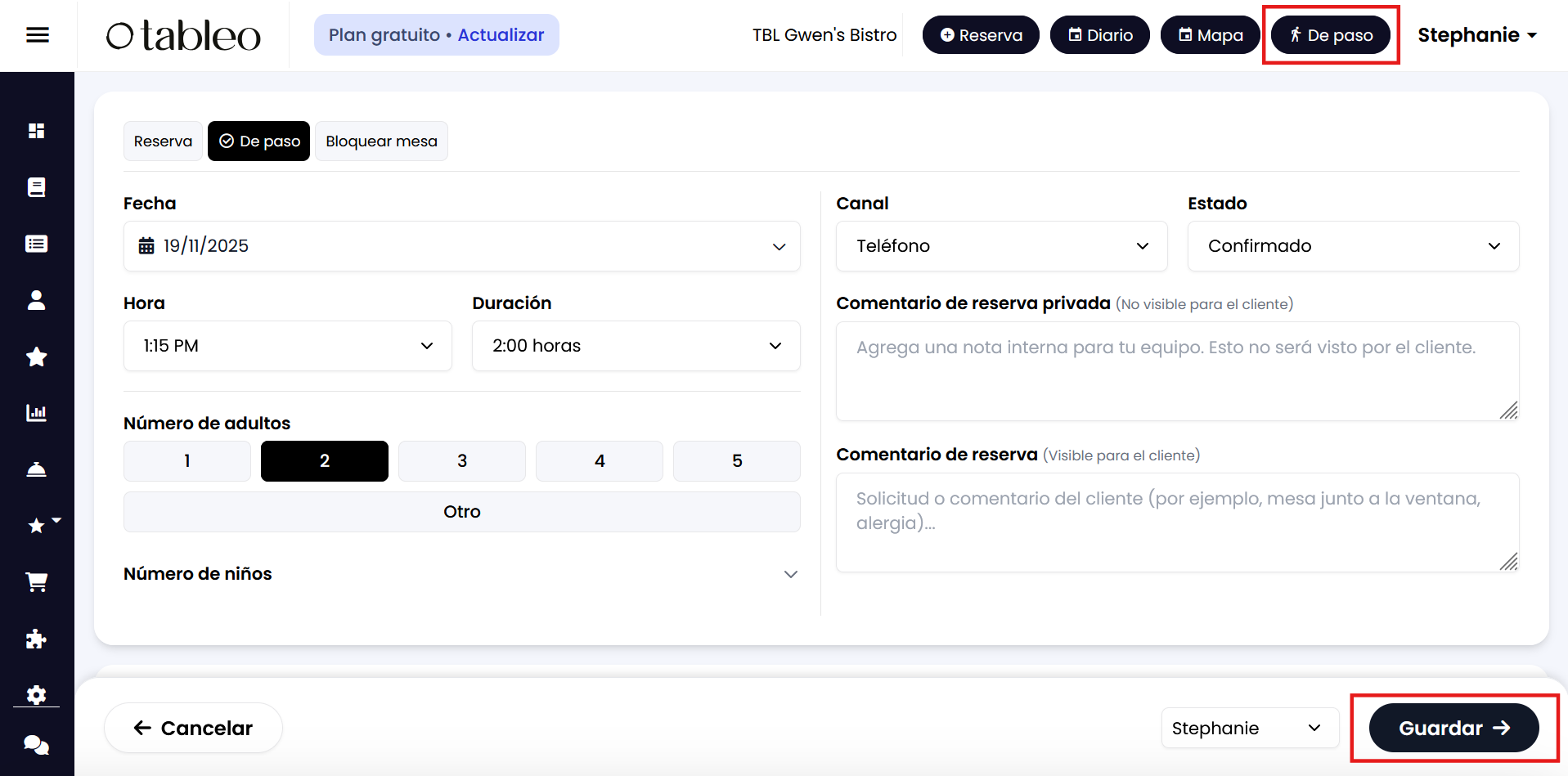Open the bar chart statistics sidebar icon
Viewport: 1568px width, 776px height.
[x=37, y=413]
